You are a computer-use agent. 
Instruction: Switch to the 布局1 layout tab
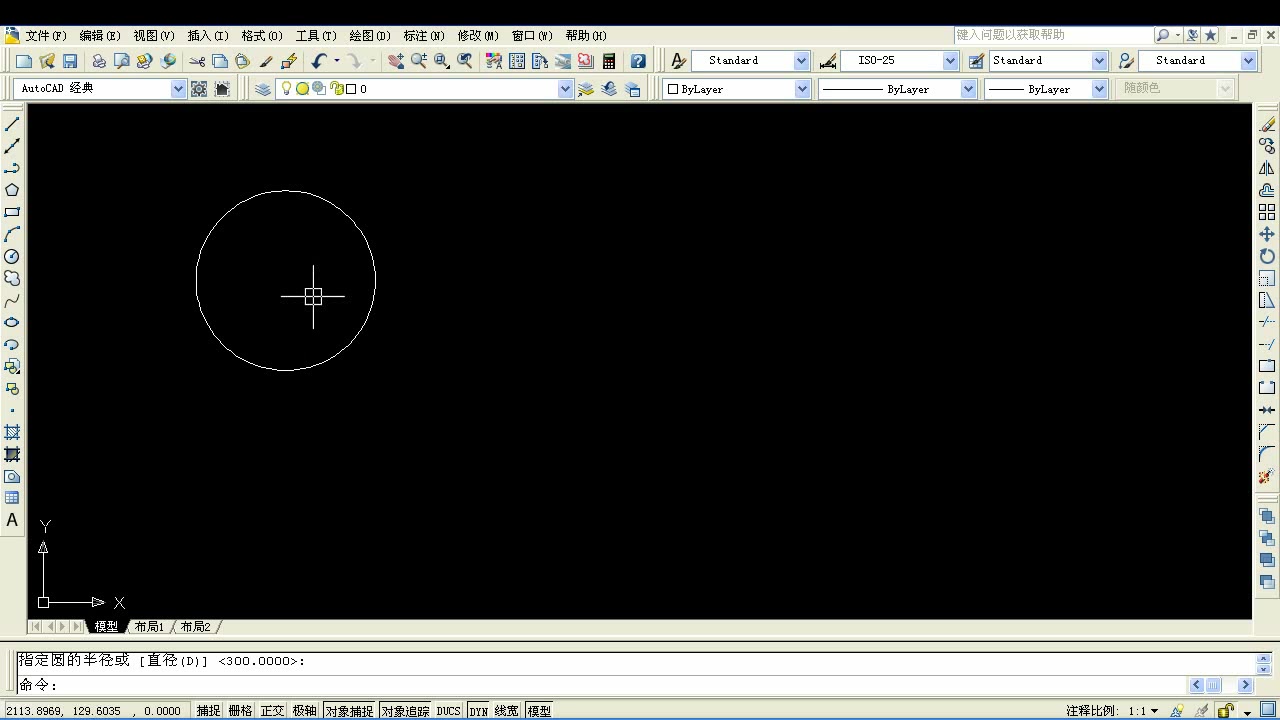coord(149,627)
